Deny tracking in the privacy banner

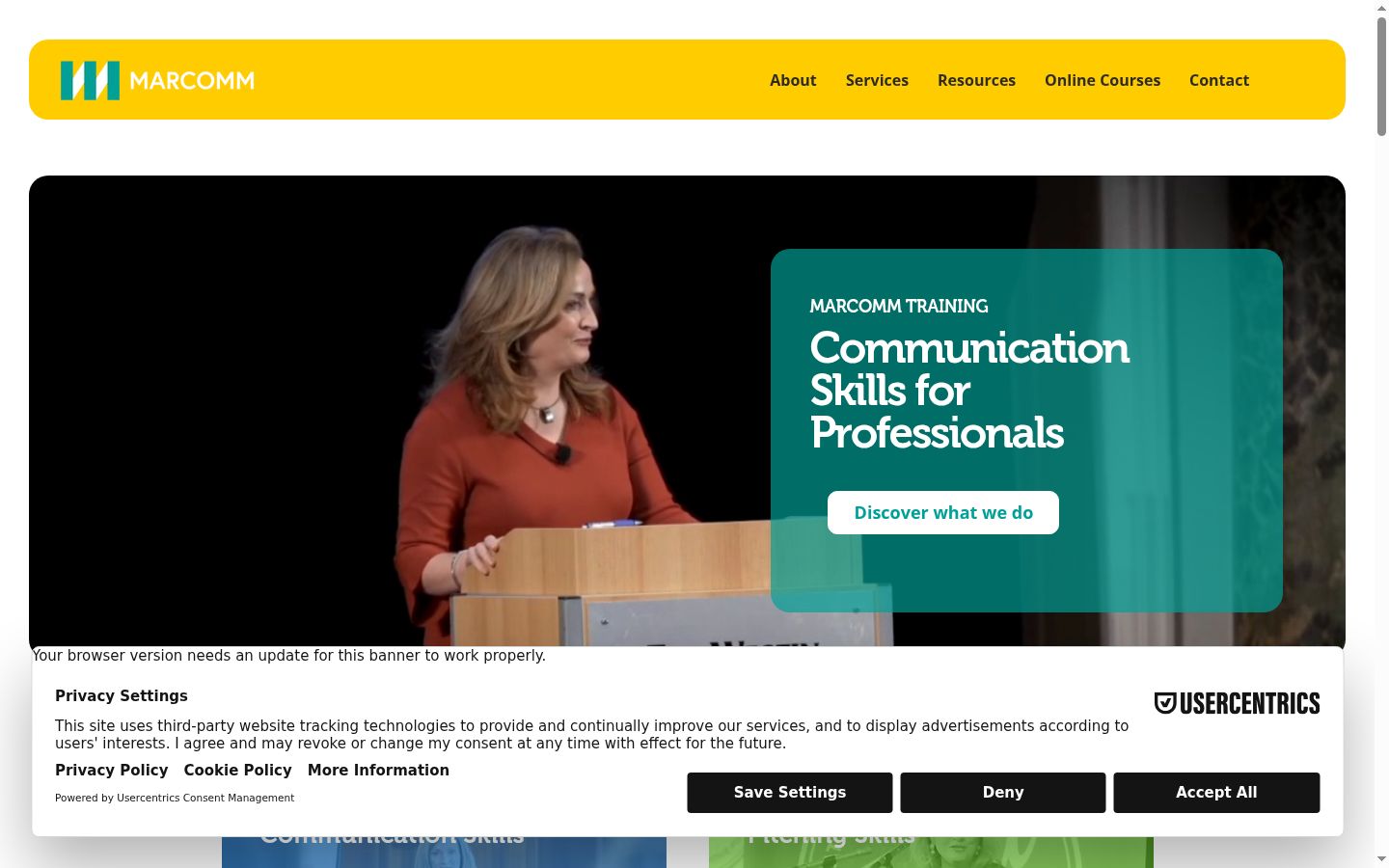1003,793
